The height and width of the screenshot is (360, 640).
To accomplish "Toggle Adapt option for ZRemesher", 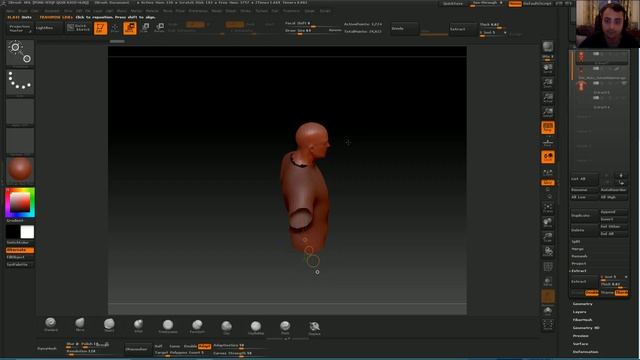I will point(204,346).
